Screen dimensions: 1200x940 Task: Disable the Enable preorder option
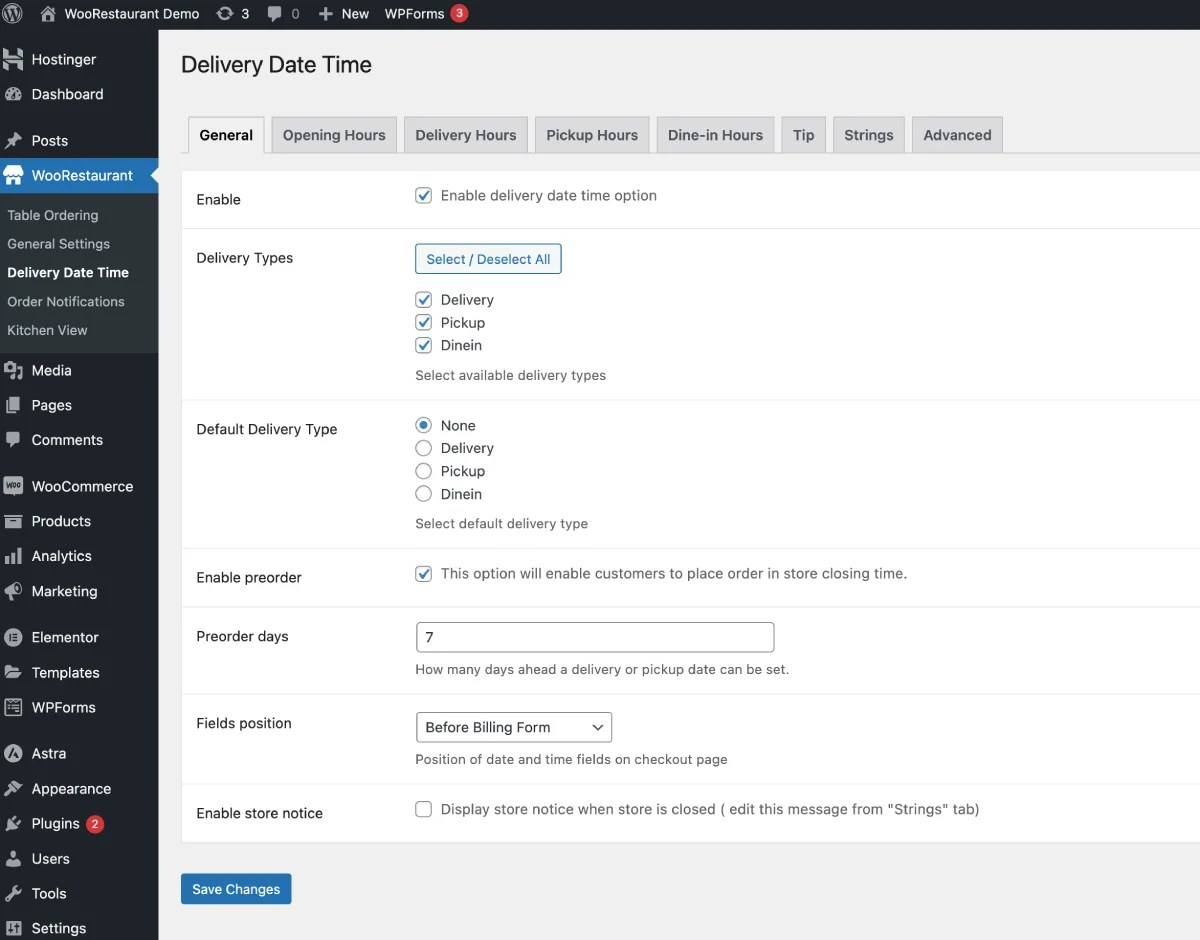pos(423,573)
